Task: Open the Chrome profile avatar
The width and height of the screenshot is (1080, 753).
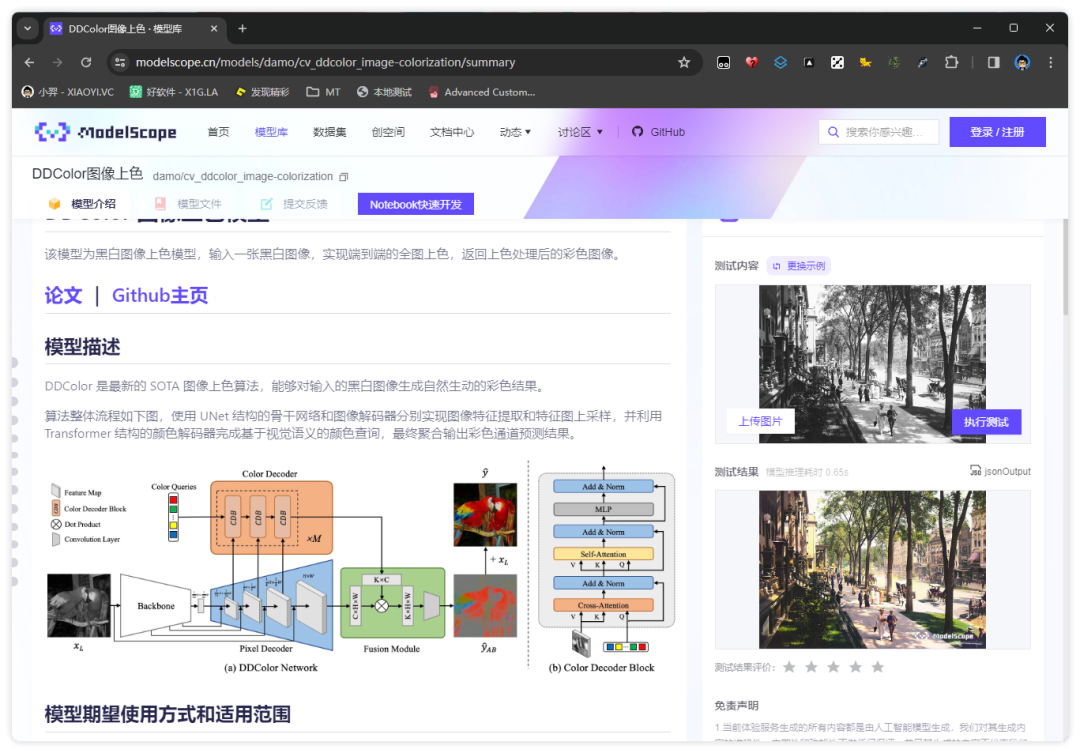Action: (1022, 62)
